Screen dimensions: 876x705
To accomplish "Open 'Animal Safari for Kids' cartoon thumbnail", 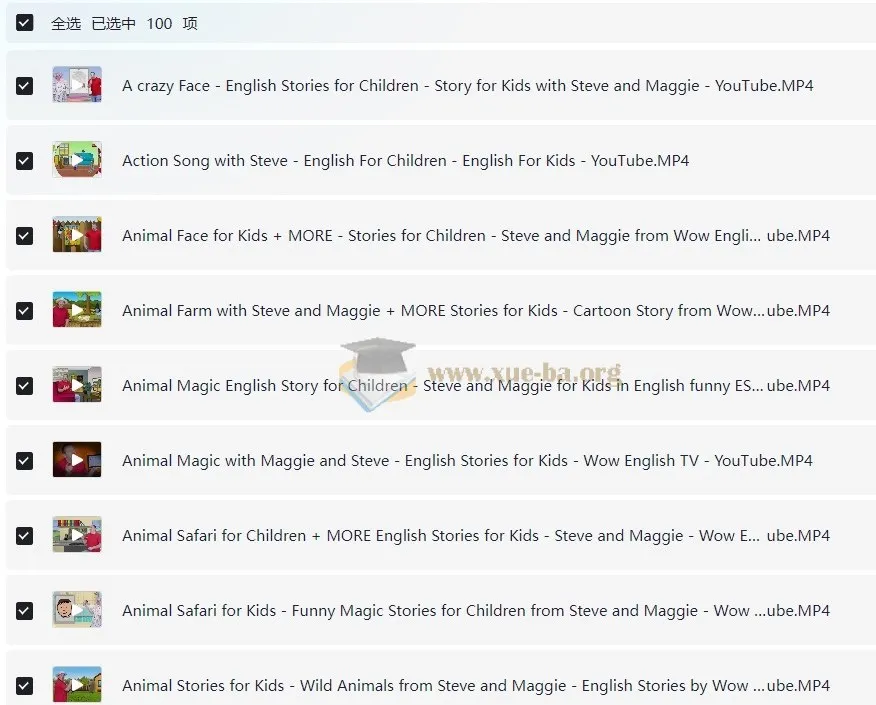I will [x=77, y=610].
